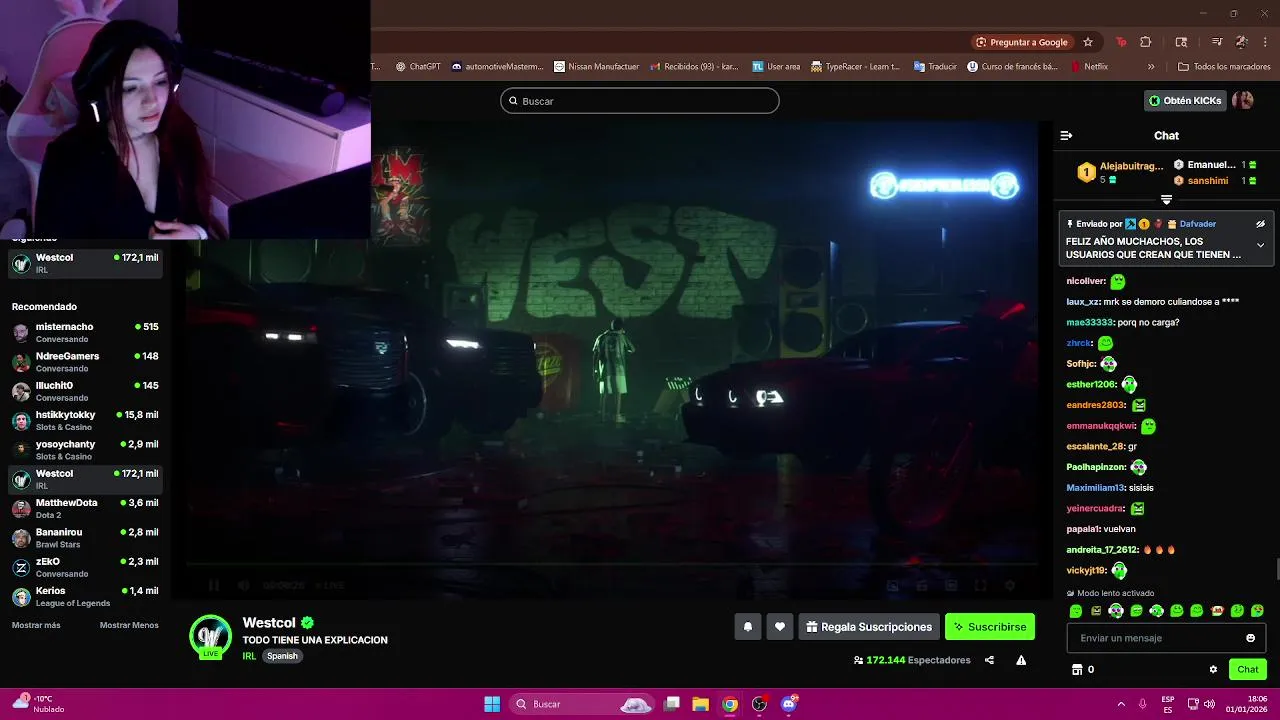Collapse the chat panel with the arrow icon

tap(1066, 135)
